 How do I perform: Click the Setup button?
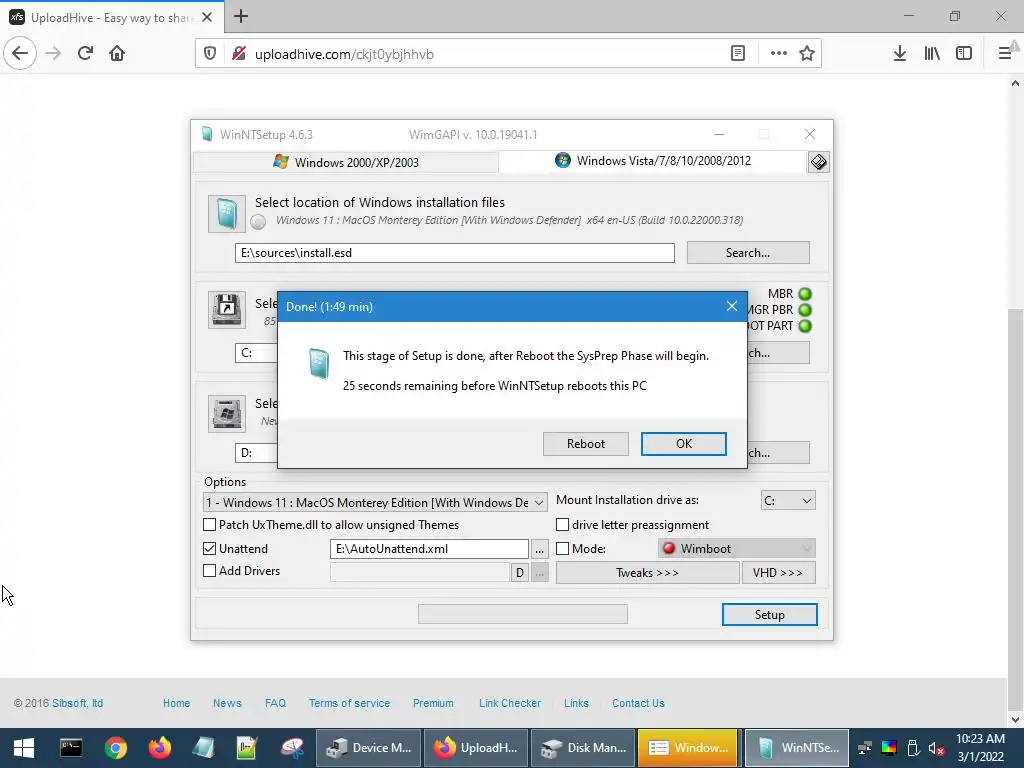[x=769, y=615]
